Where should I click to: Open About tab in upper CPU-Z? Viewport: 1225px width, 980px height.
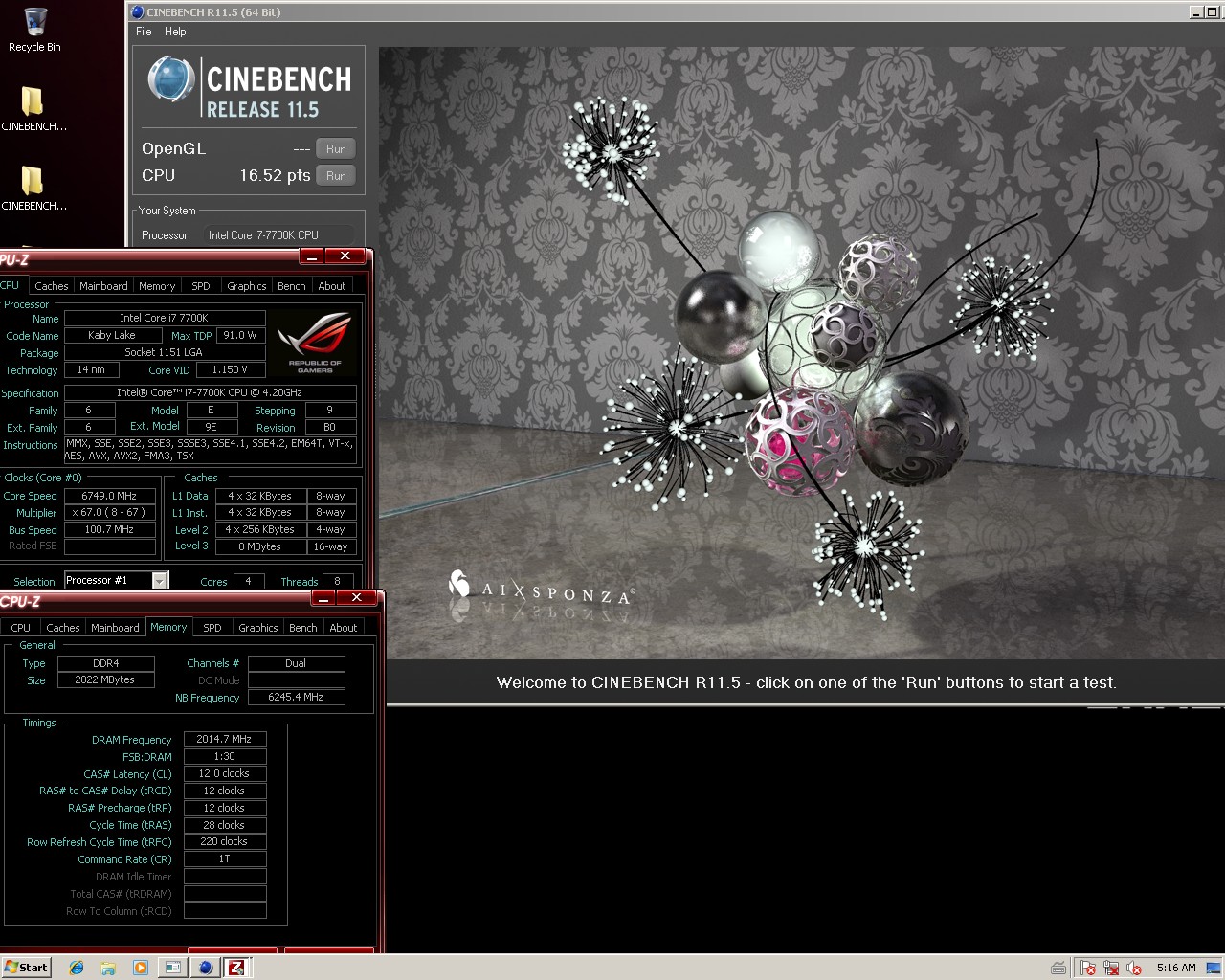click(x=332, y=286)
